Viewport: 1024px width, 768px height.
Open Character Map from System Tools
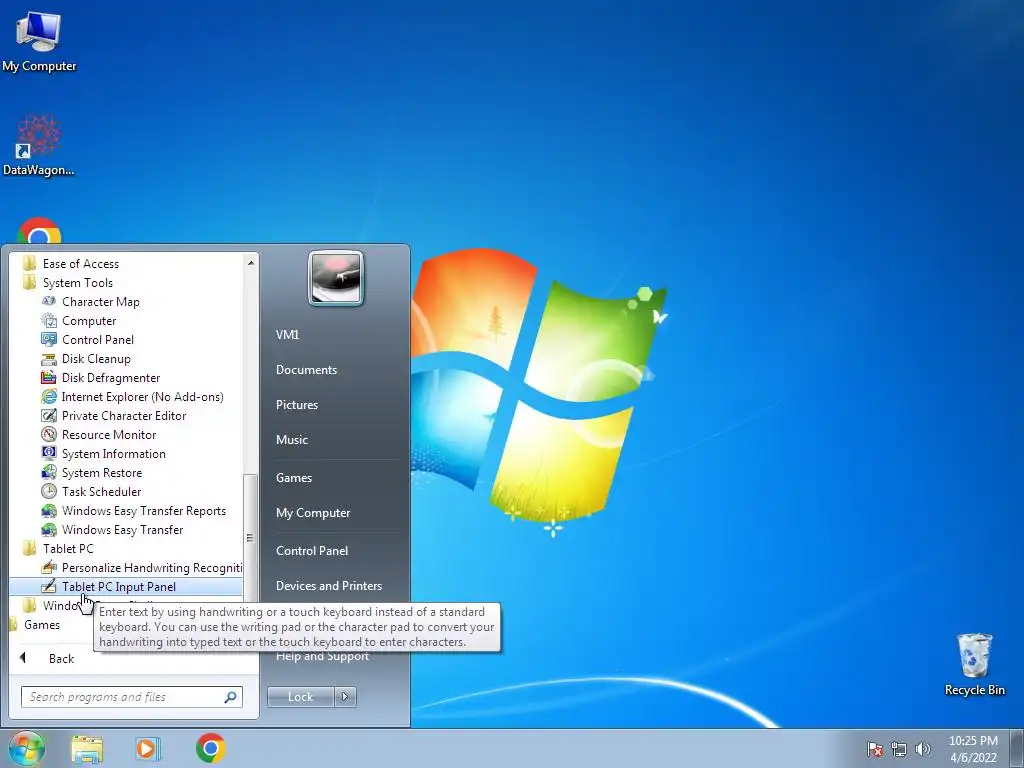(x=101, y=302)
